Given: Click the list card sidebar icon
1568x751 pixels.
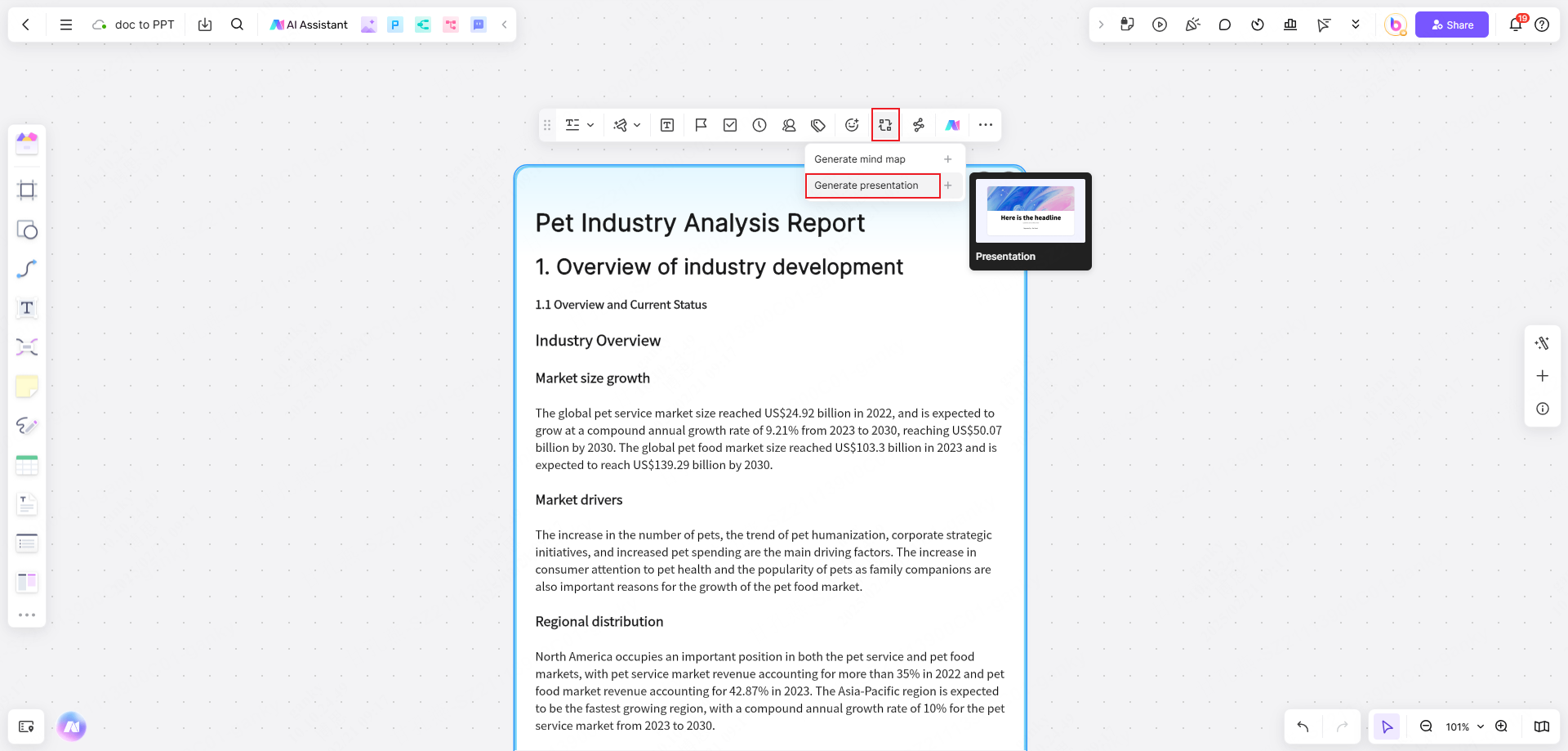Looking at the screenshot, I should (27, 543).
